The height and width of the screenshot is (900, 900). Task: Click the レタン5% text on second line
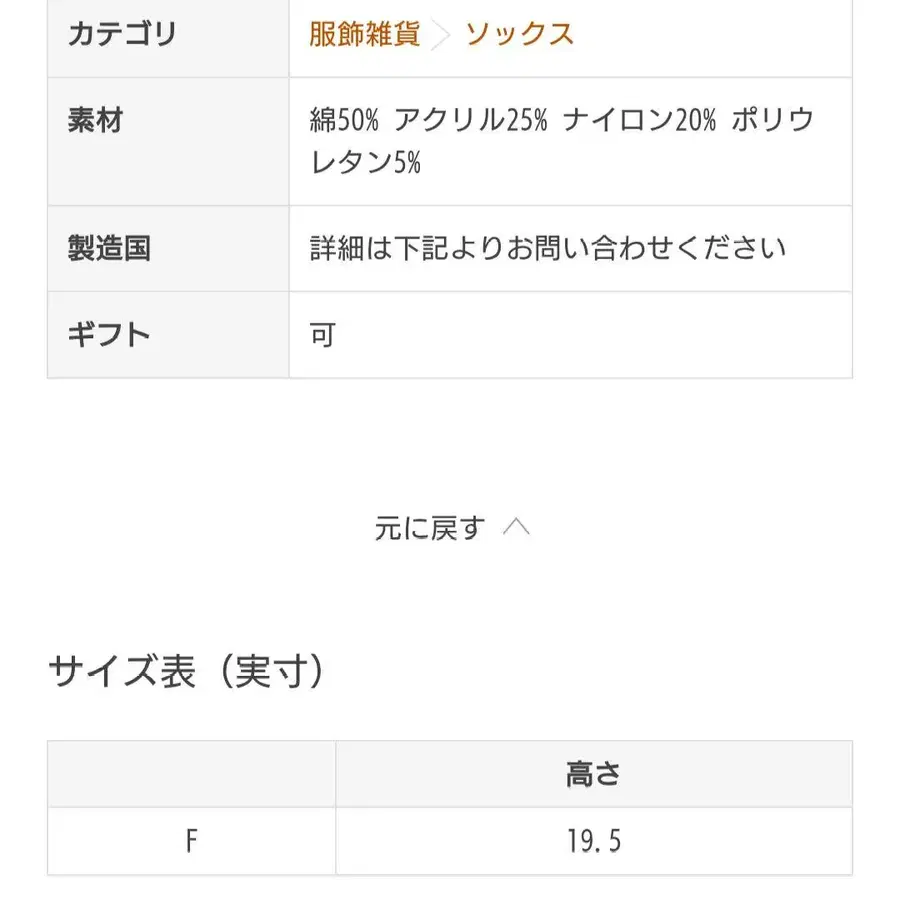pos(366,162)
